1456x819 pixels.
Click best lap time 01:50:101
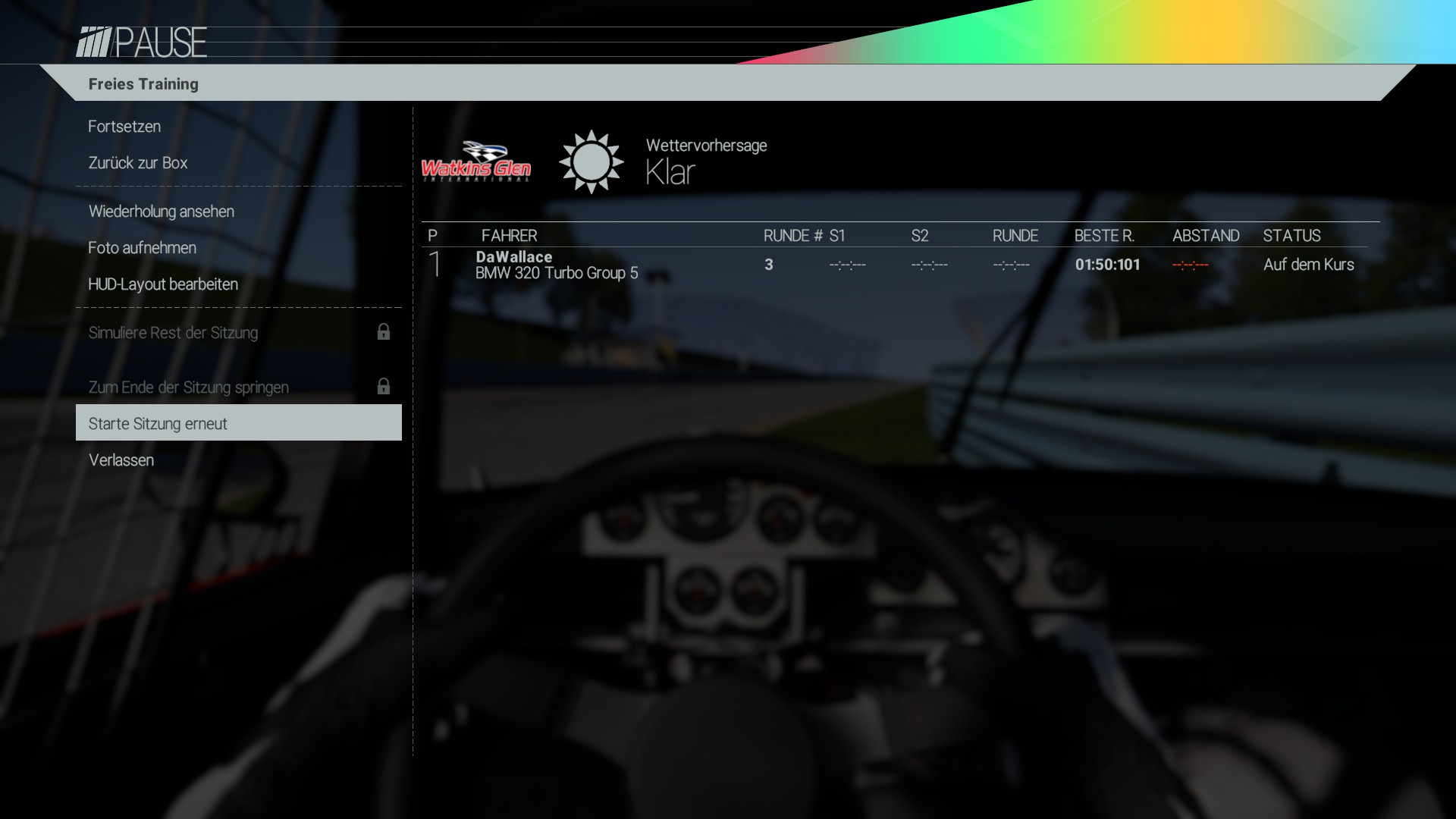click(1108, 265)
